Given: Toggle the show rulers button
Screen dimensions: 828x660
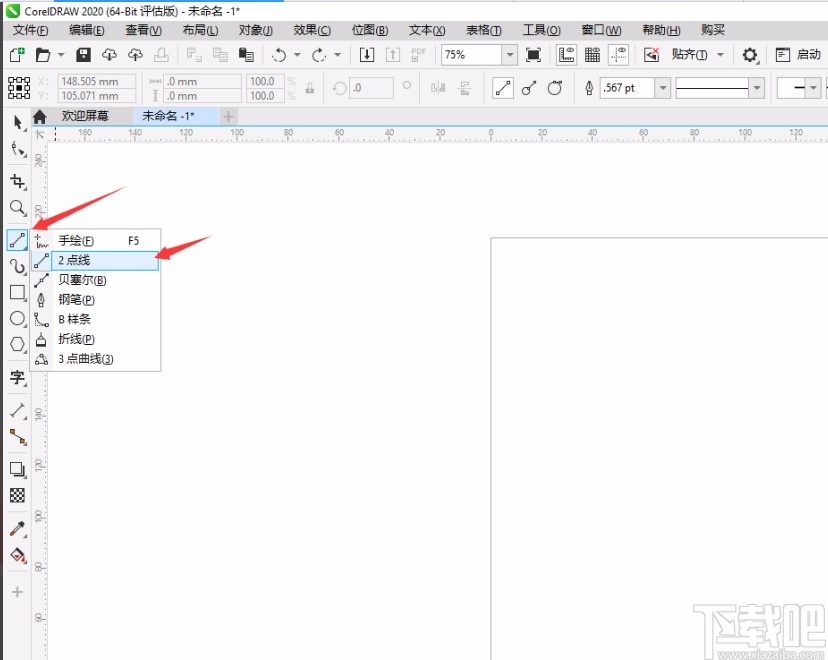Looking at the screenshot, I should [x=566, y=55].
